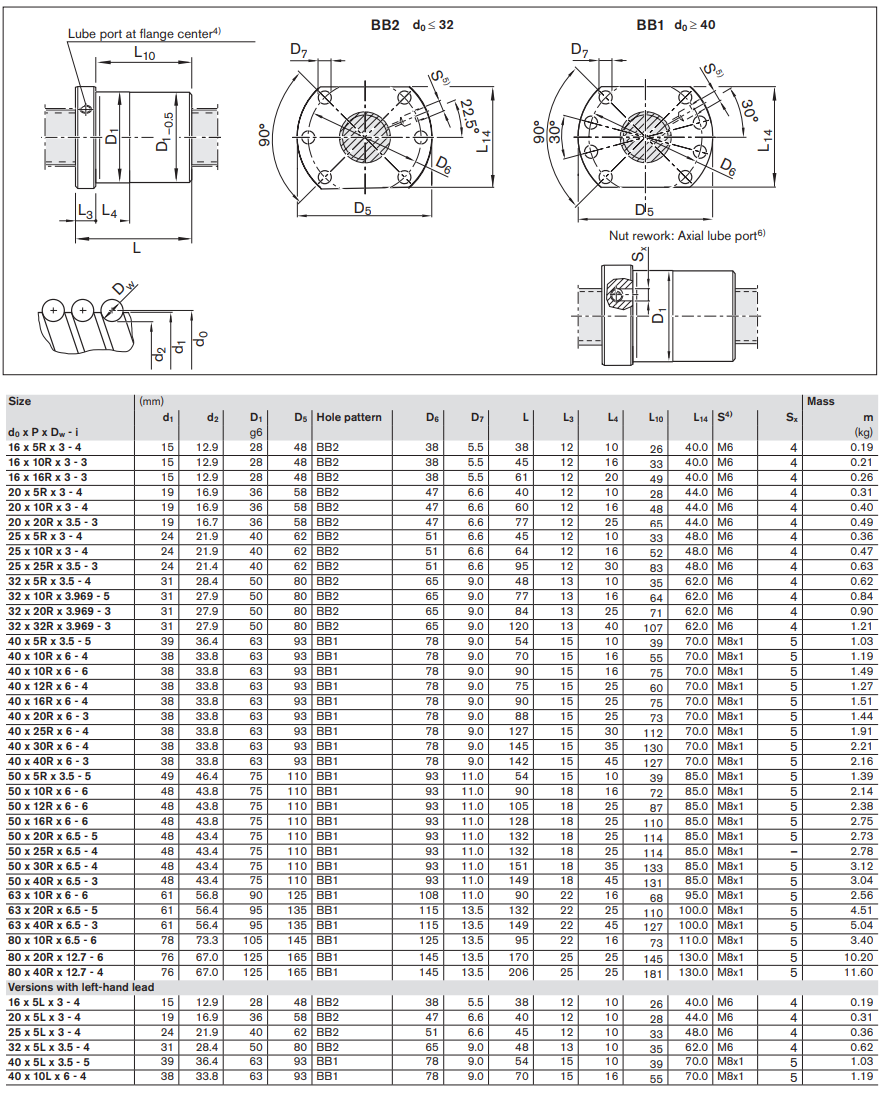This screenshot has height=1098, width=884.
Task: Select size "50 x 40R x 6.5 - 3"
Action: pyautogui.click(x=53, y=881)
